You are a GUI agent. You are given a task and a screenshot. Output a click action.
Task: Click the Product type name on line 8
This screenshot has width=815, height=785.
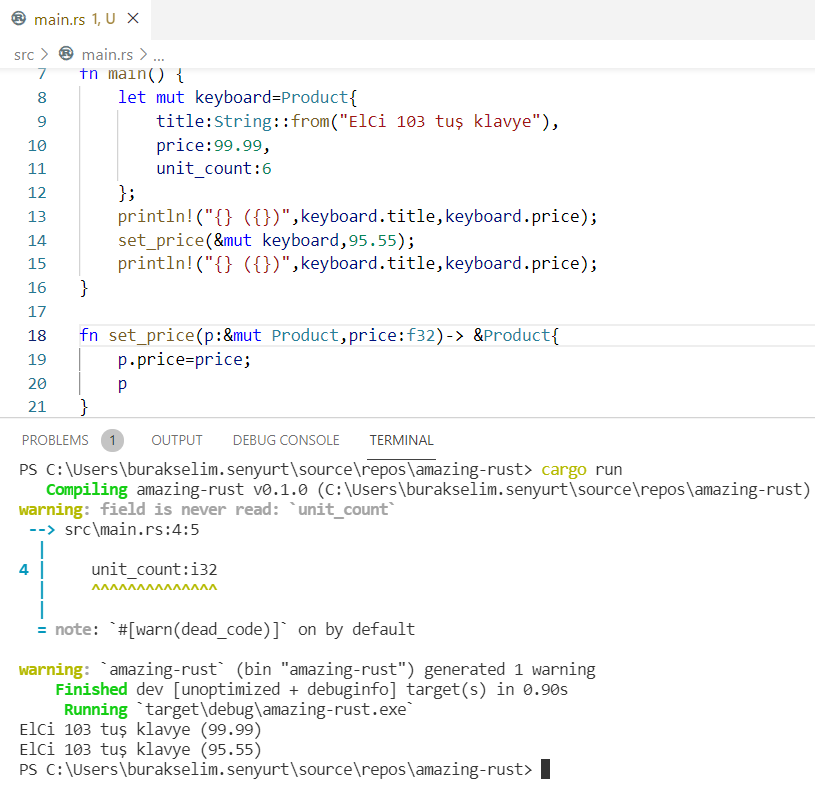(315, 98)
